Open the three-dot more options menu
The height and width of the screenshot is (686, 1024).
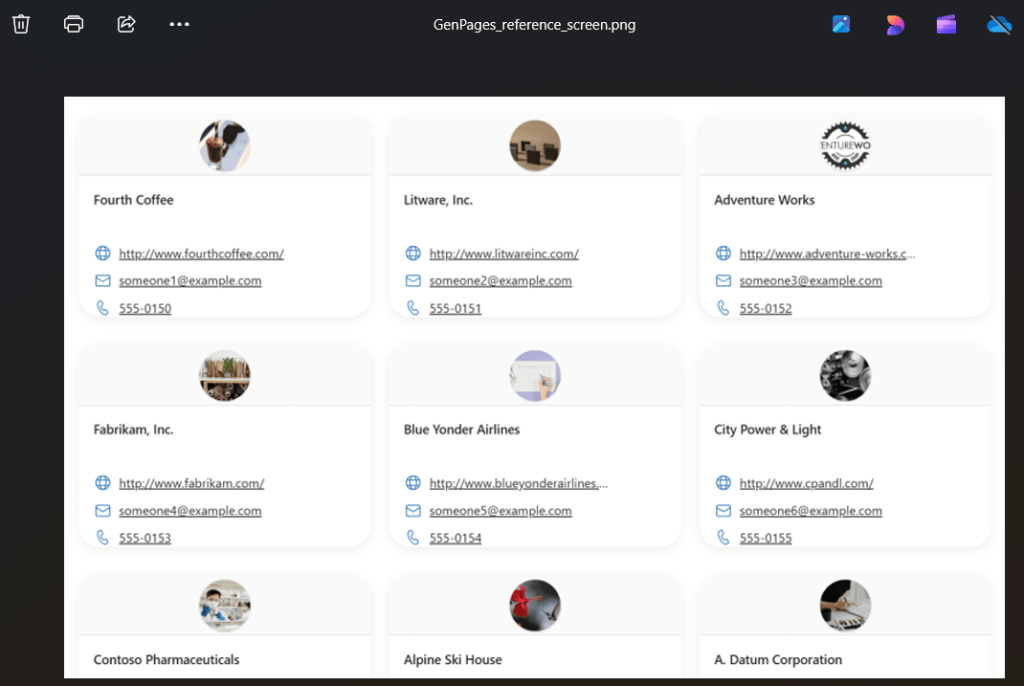[179, 24]
